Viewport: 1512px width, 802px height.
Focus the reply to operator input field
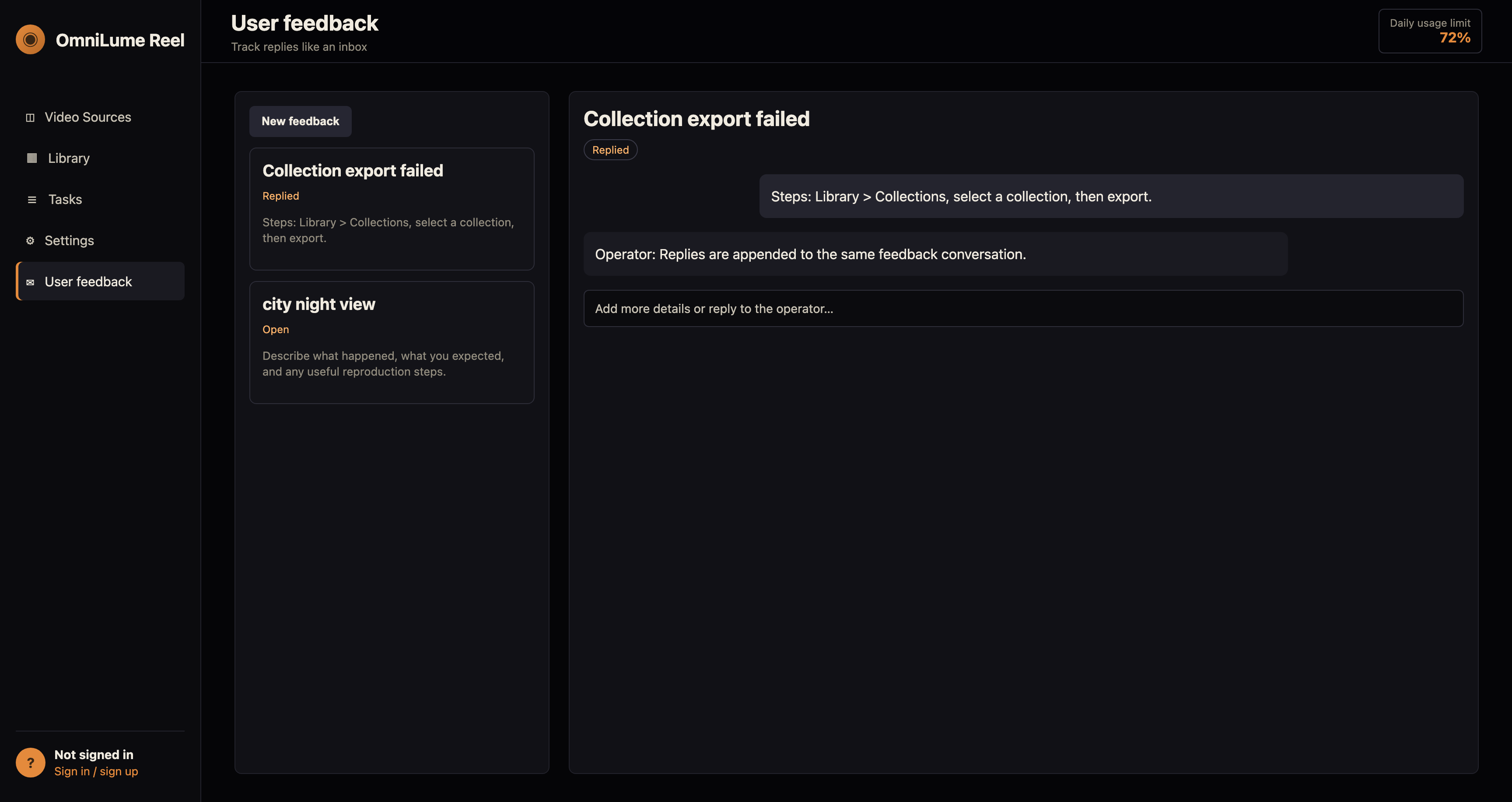point(1023,308)
